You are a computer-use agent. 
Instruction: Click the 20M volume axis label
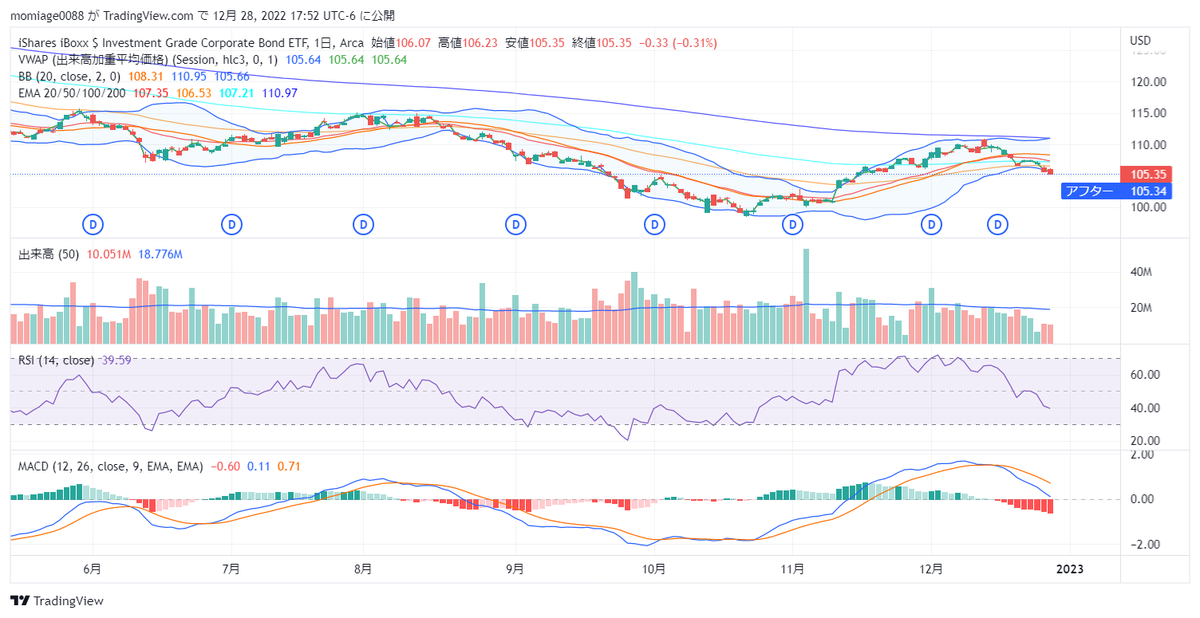(1139, 307)
